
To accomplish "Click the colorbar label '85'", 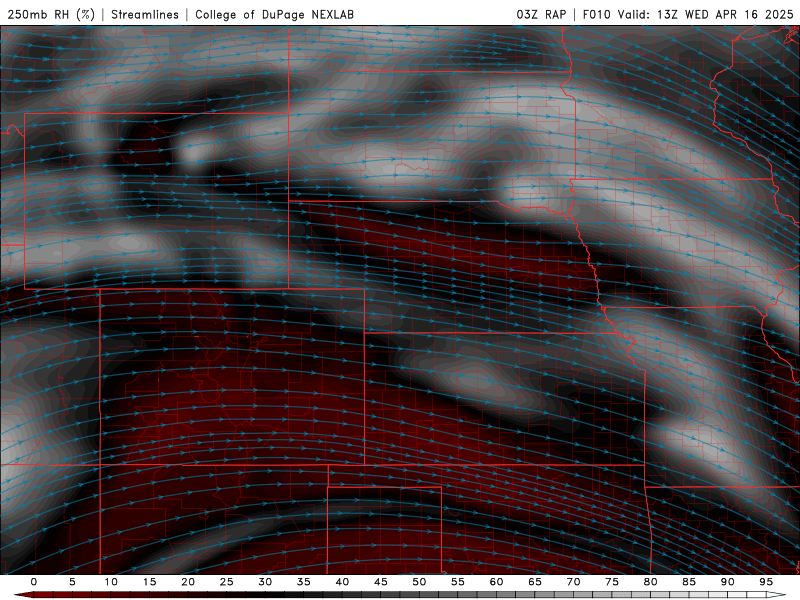I will pyautogui.click(x=689, y=582).
